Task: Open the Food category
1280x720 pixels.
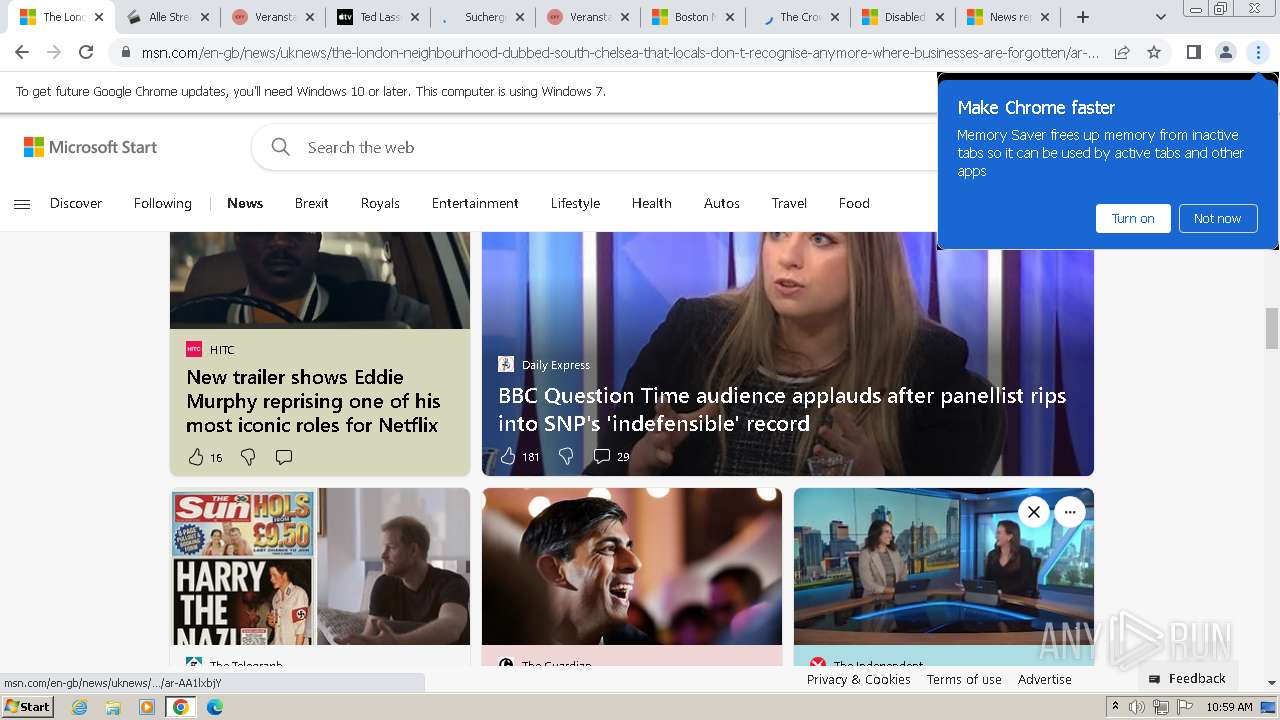Action: tap(854, 203)
